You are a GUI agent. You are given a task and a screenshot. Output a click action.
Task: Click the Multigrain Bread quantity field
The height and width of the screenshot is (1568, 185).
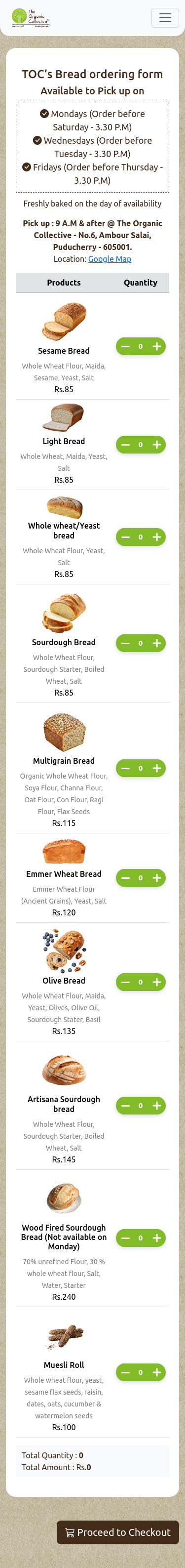(x=141, y=768)
